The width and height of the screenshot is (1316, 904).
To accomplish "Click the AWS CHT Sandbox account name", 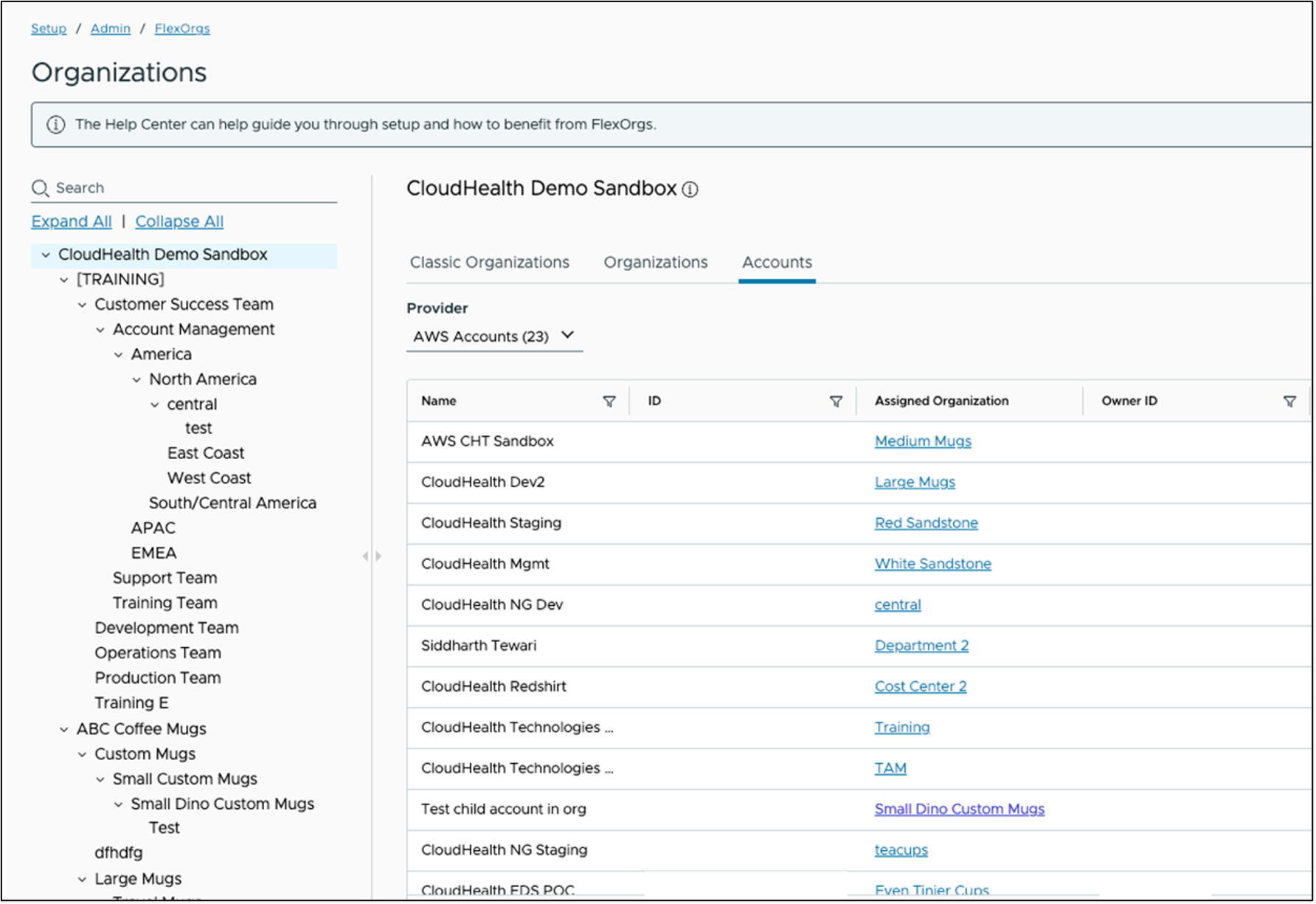I will (488, 442).
